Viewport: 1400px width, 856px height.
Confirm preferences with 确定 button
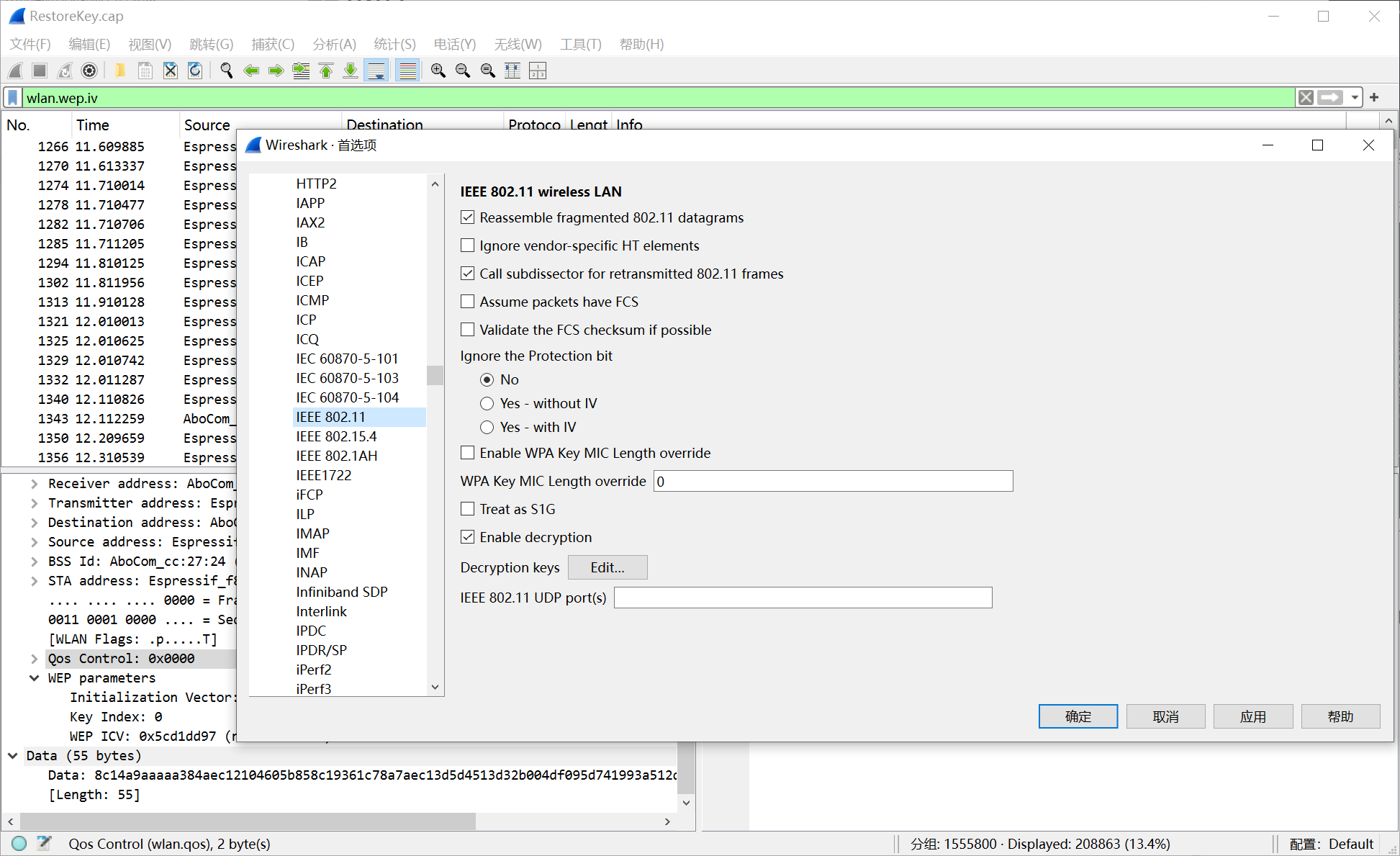pyautogui.click(x=1078, y=716)
